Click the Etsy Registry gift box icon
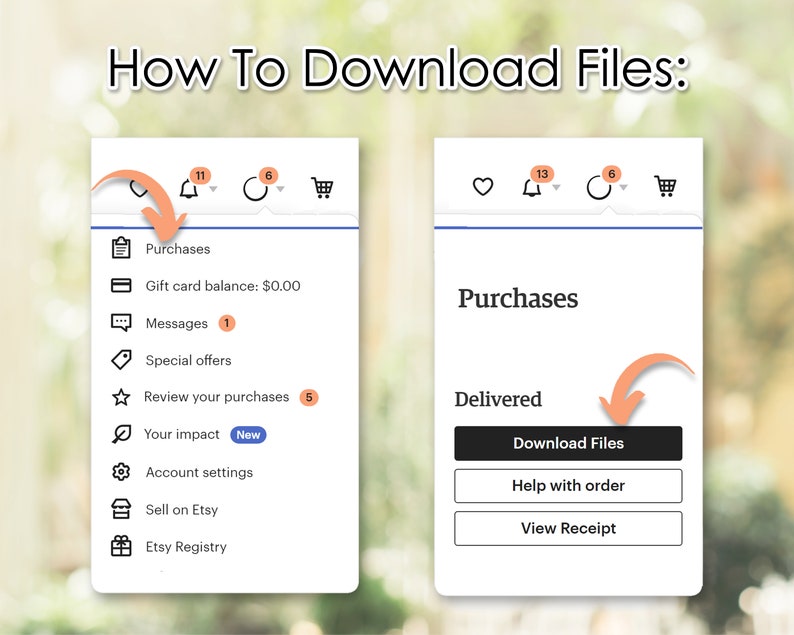The height and width of the screenshot is (635, 794). click(x=121, y=546)
